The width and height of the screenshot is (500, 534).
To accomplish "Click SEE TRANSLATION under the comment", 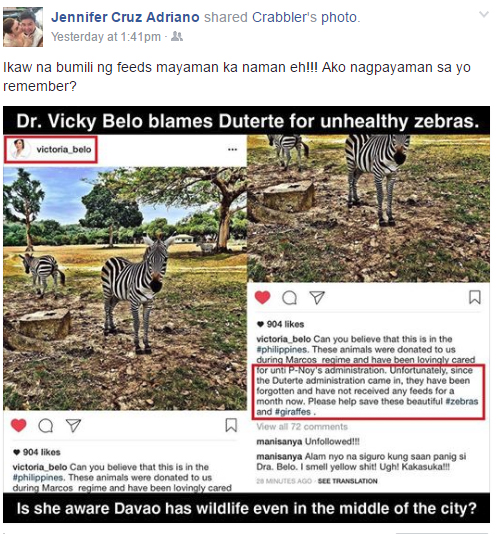I will pyautogui.click(x=347, y=481).
